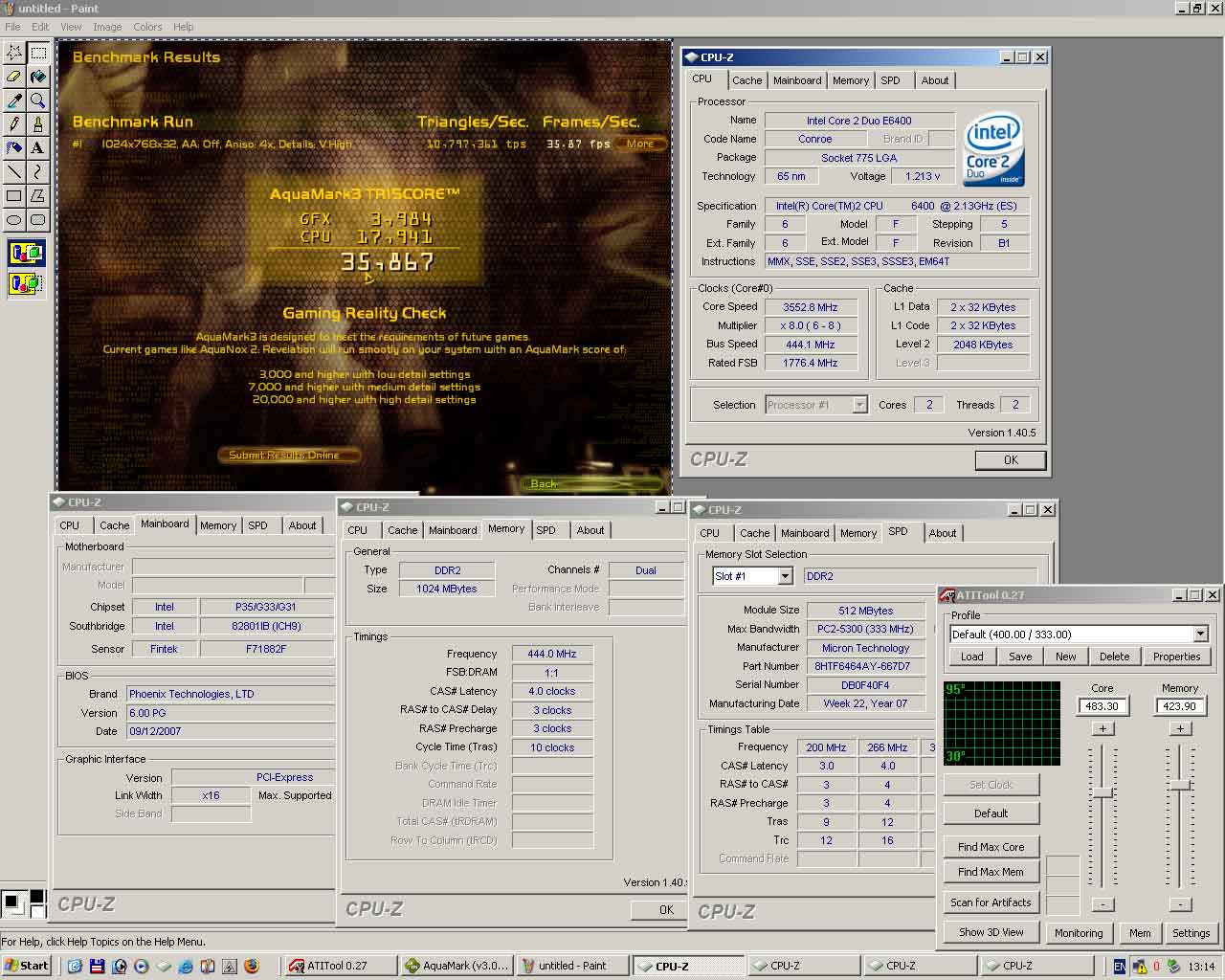Viewport: 1225px width, 980px height.
Task: Increase Core clock with plus button
Action: coord(1102,729)
